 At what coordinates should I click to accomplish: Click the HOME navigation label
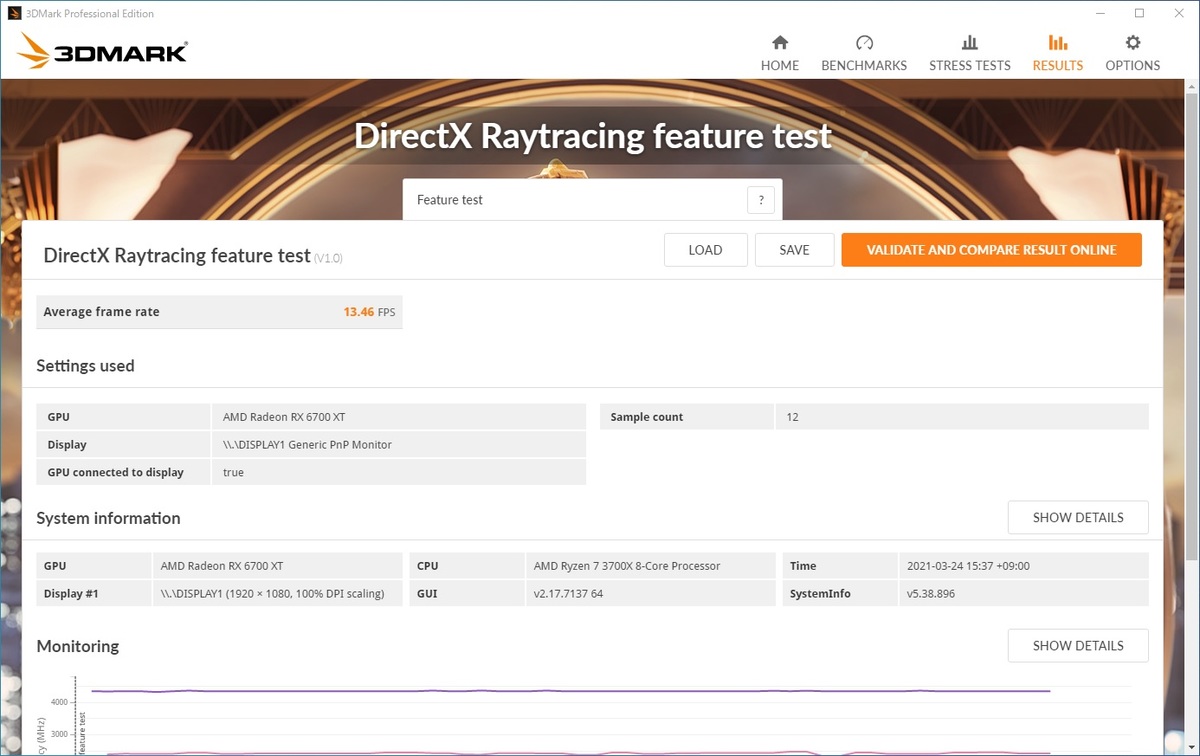point(780,66)
